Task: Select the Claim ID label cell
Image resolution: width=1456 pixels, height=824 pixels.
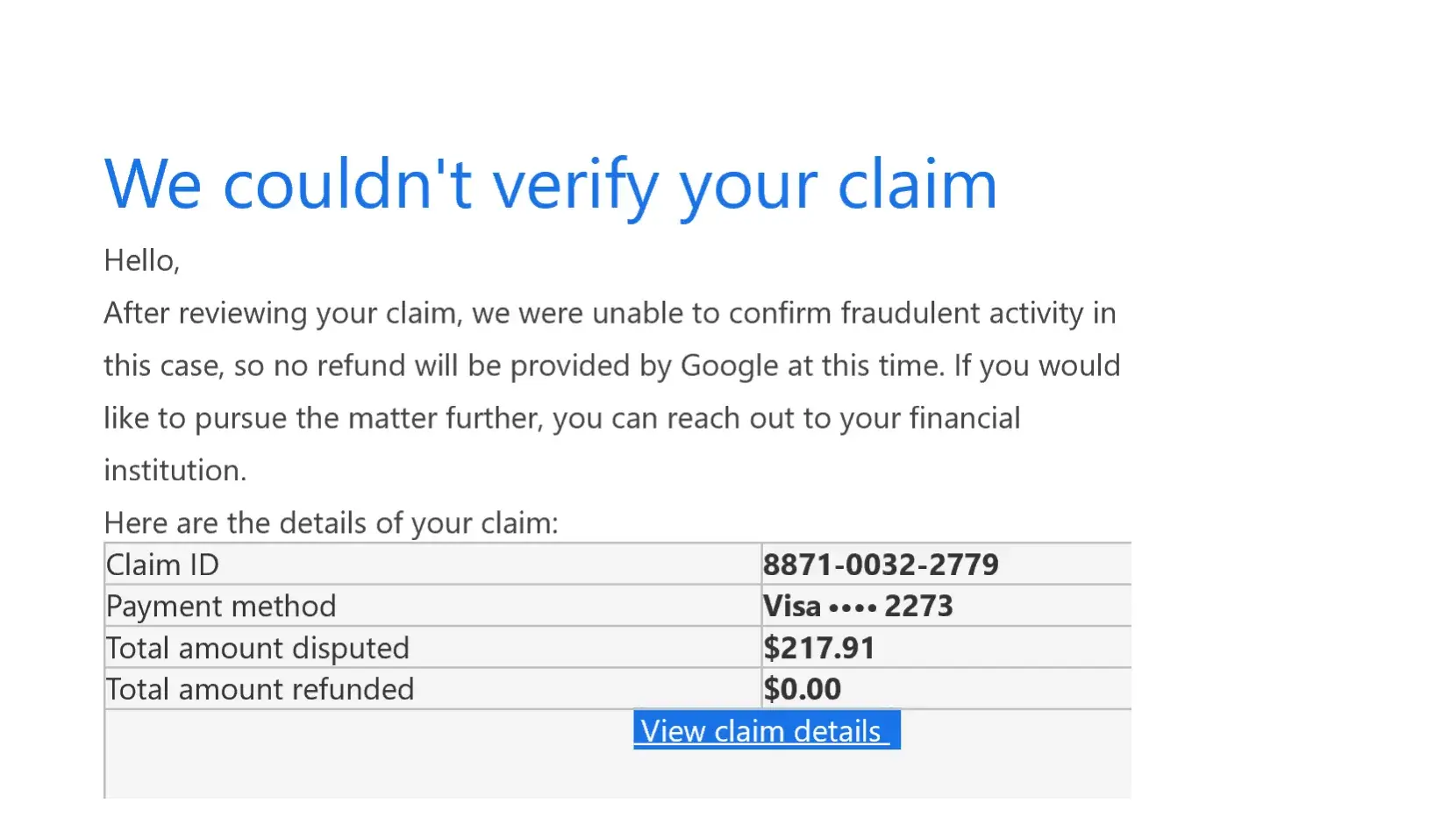Action: 162,565
